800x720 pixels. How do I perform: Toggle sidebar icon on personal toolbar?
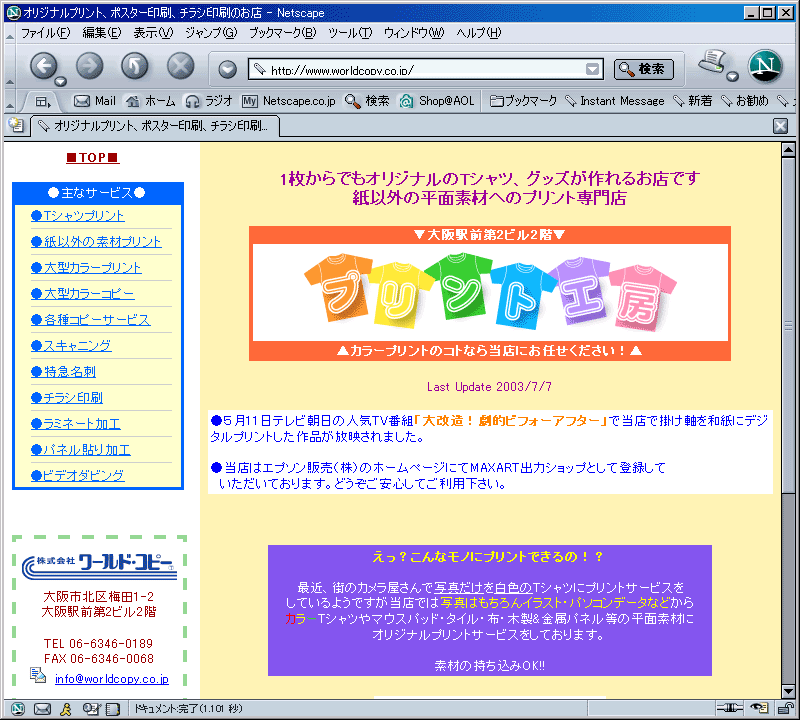42,102
